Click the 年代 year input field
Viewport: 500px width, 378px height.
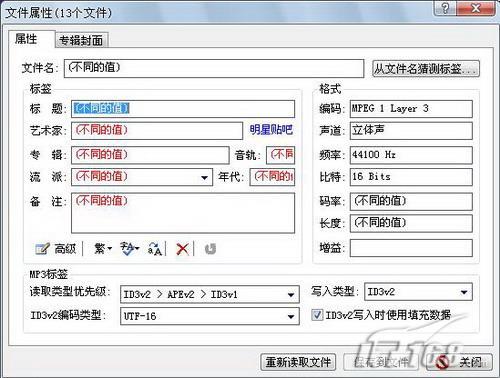(272, 177)
